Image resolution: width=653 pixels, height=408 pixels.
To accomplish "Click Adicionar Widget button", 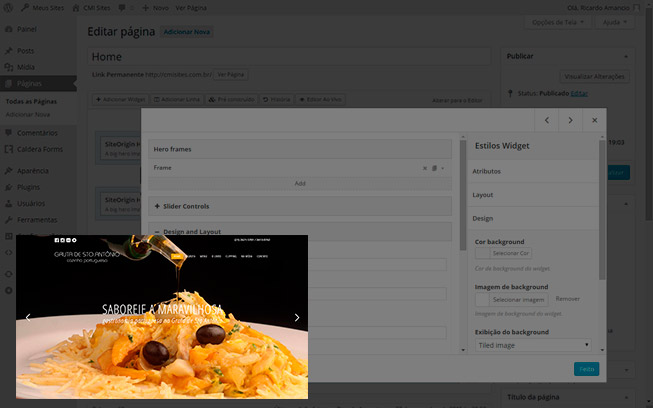I will (120, 100).
